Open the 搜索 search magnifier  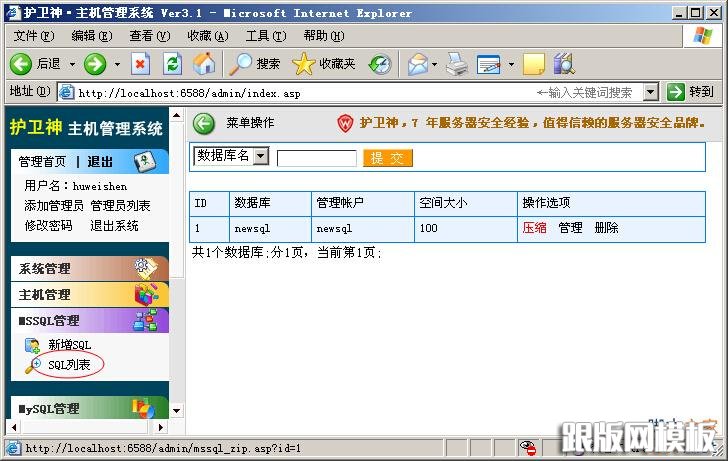click(240, 64)
